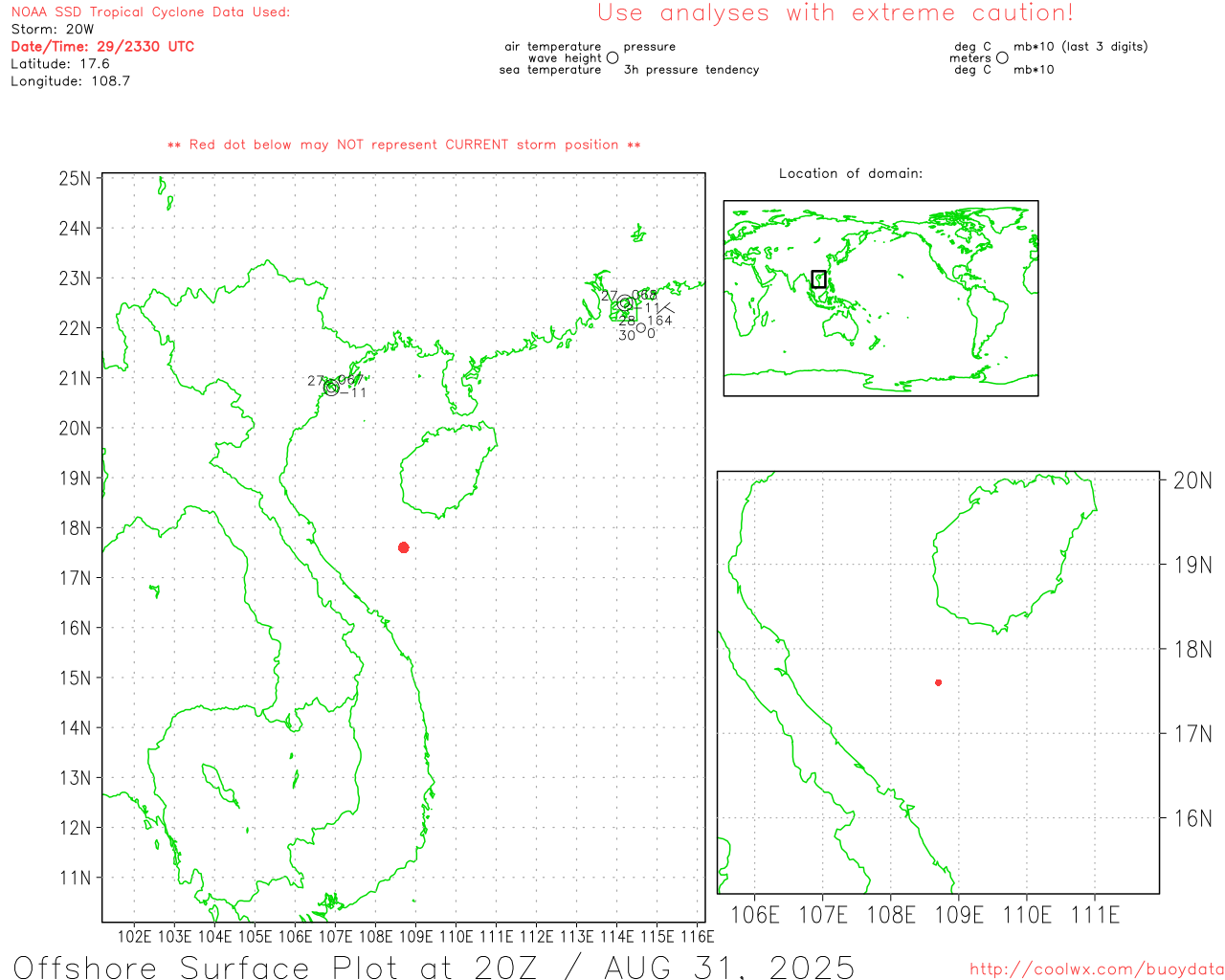Viewport: 1225px width, 980px height.
Task: Click the '-11' tendency value near Haiphong station
Action: (354, 392)
